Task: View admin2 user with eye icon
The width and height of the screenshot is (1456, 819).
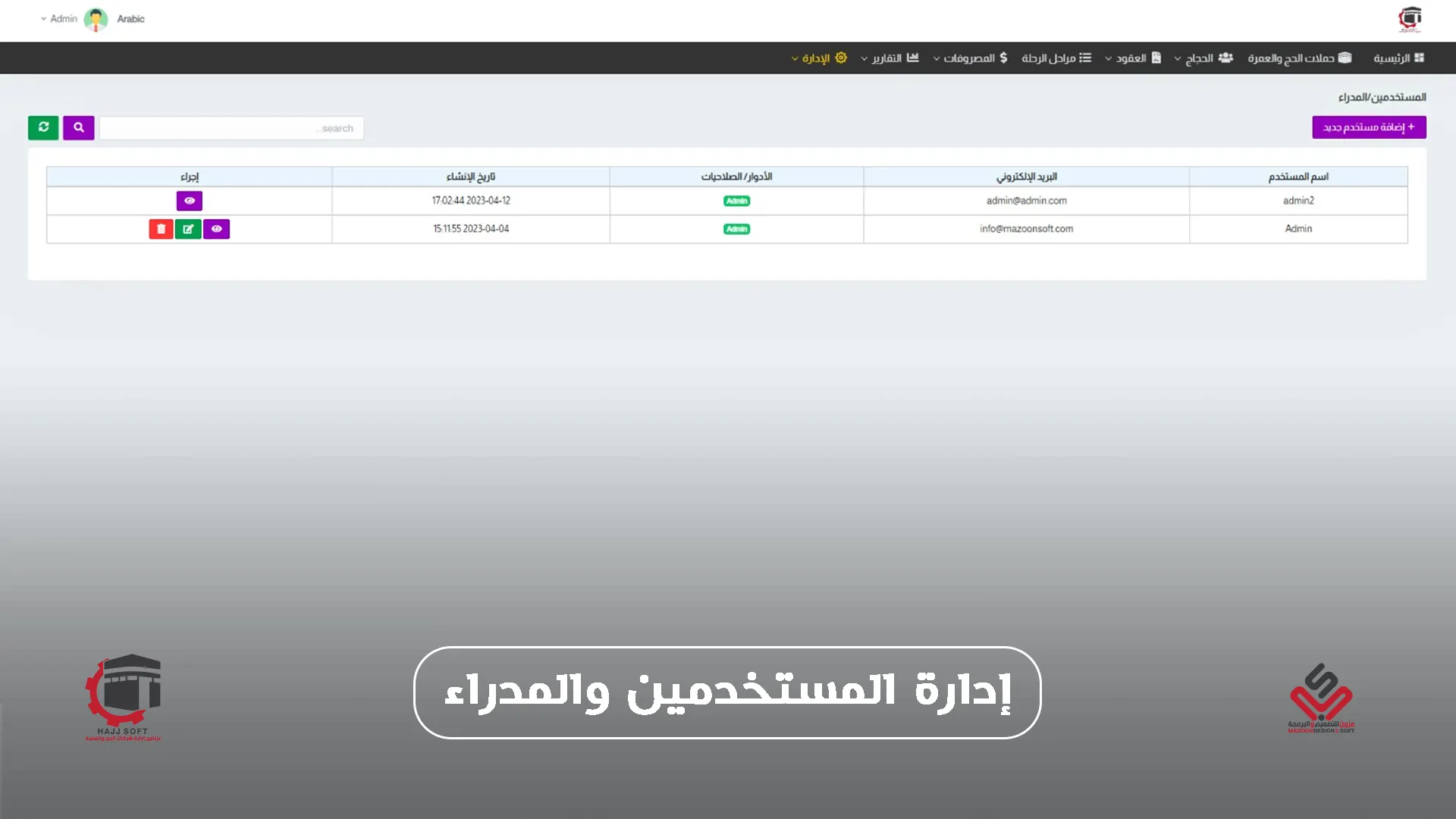Action: [190, 201]
